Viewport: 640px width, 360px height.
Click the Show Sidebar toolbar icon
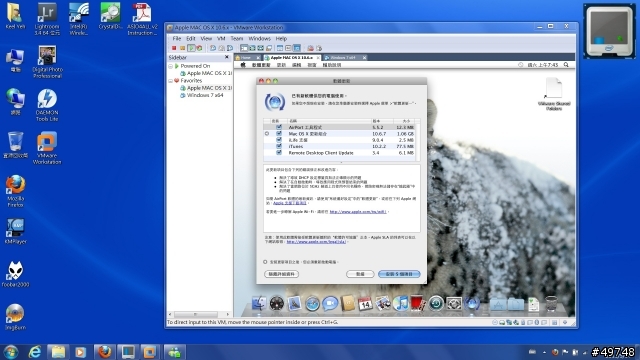coord(244,48)
